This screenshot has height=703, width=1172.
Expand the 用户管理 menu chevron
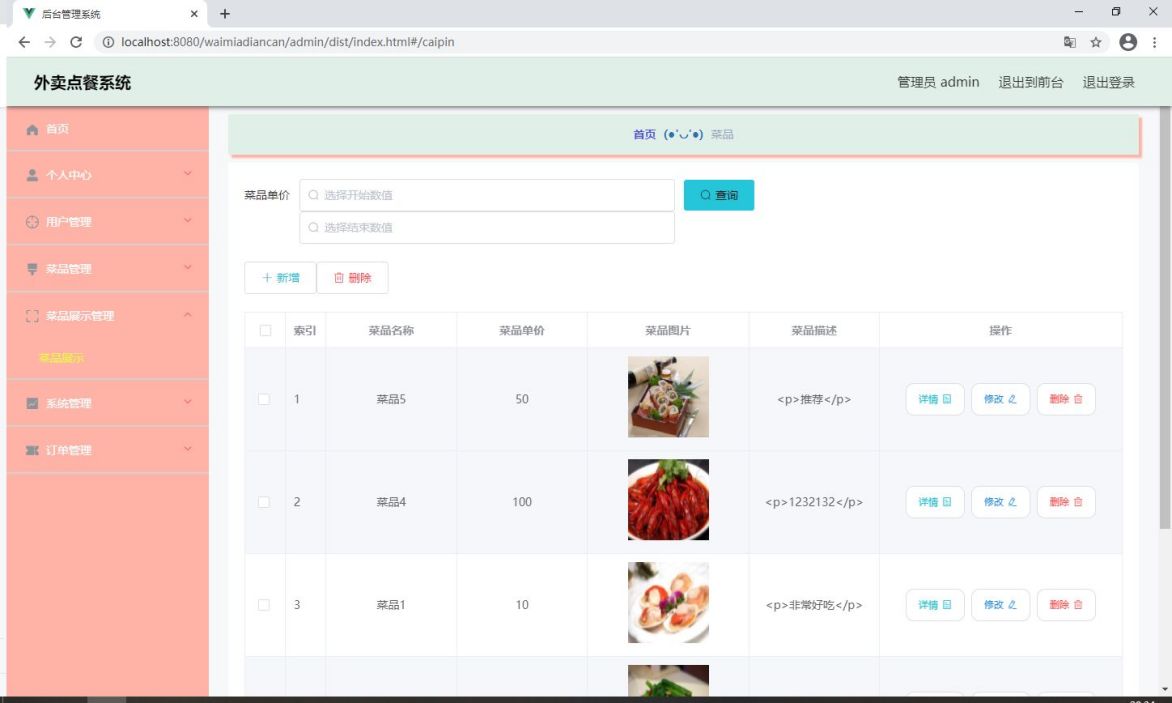tap(188, 220)
